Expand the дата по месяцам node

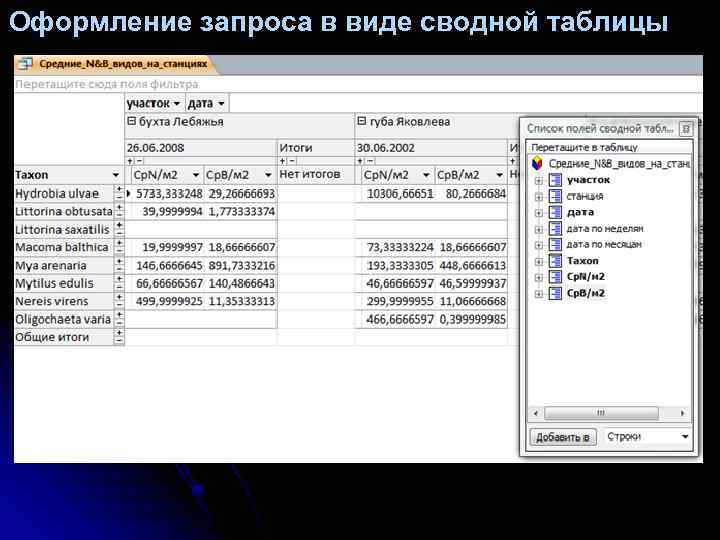pos(538,245)
